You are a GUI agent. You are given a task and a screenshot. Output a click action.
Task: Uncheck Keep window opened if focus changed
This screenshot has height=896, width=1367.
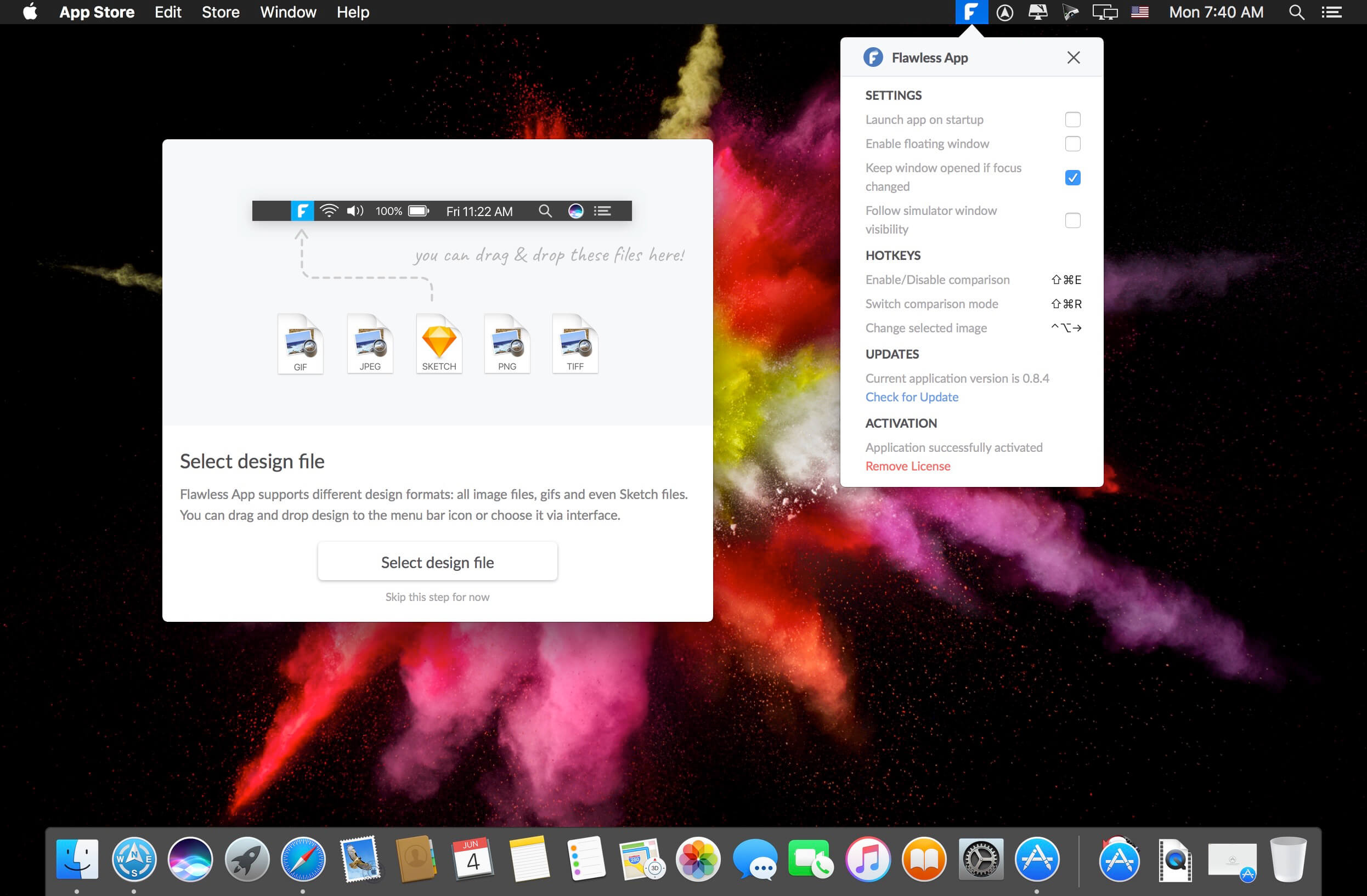(x=1072, y=177)
